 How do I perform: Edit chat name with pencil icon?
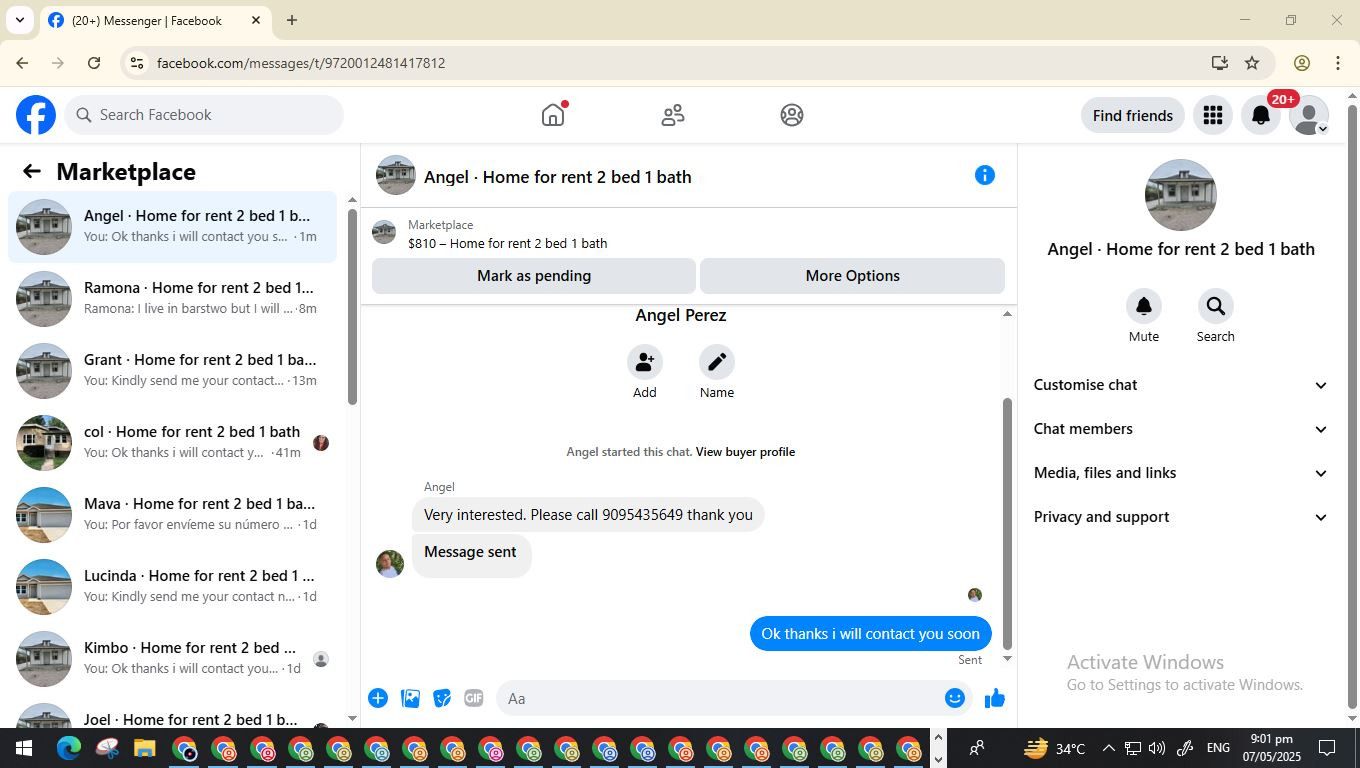coord(717,362)
